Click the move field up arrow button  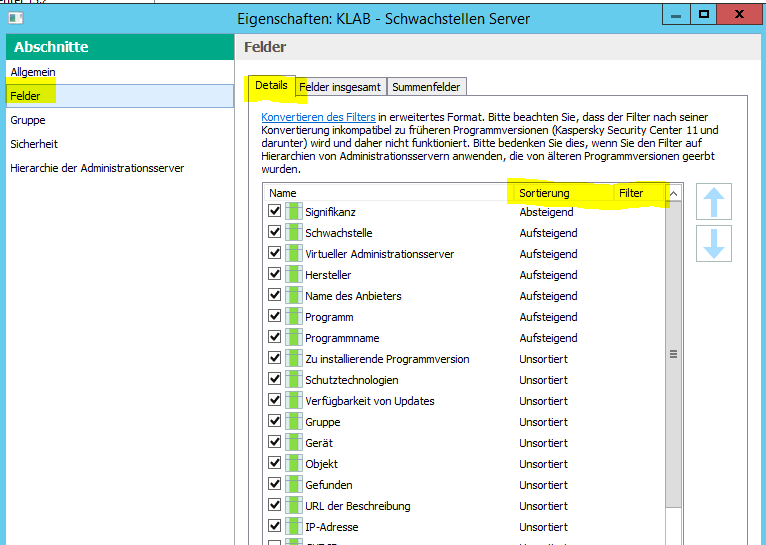point(713,202)
